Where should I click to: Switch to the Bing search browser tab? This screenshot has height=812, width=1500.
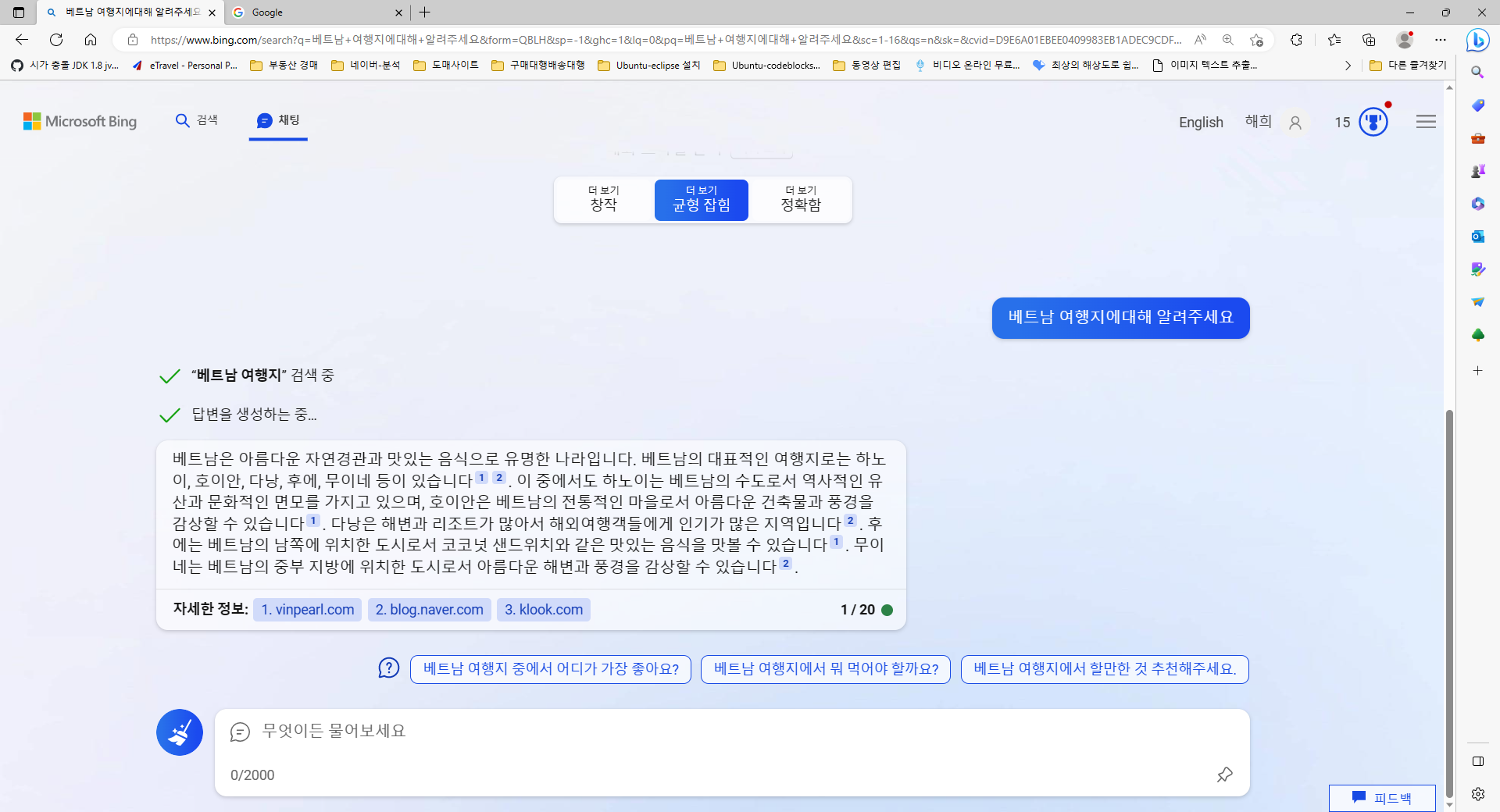[x=131, y=12]
